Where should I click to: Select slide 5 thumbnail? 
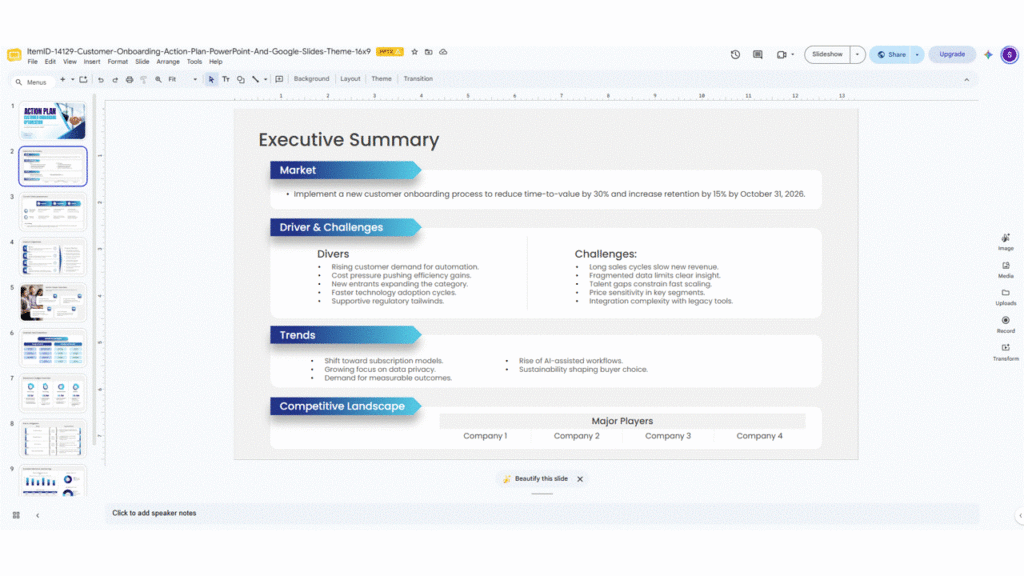click(53, 302)
